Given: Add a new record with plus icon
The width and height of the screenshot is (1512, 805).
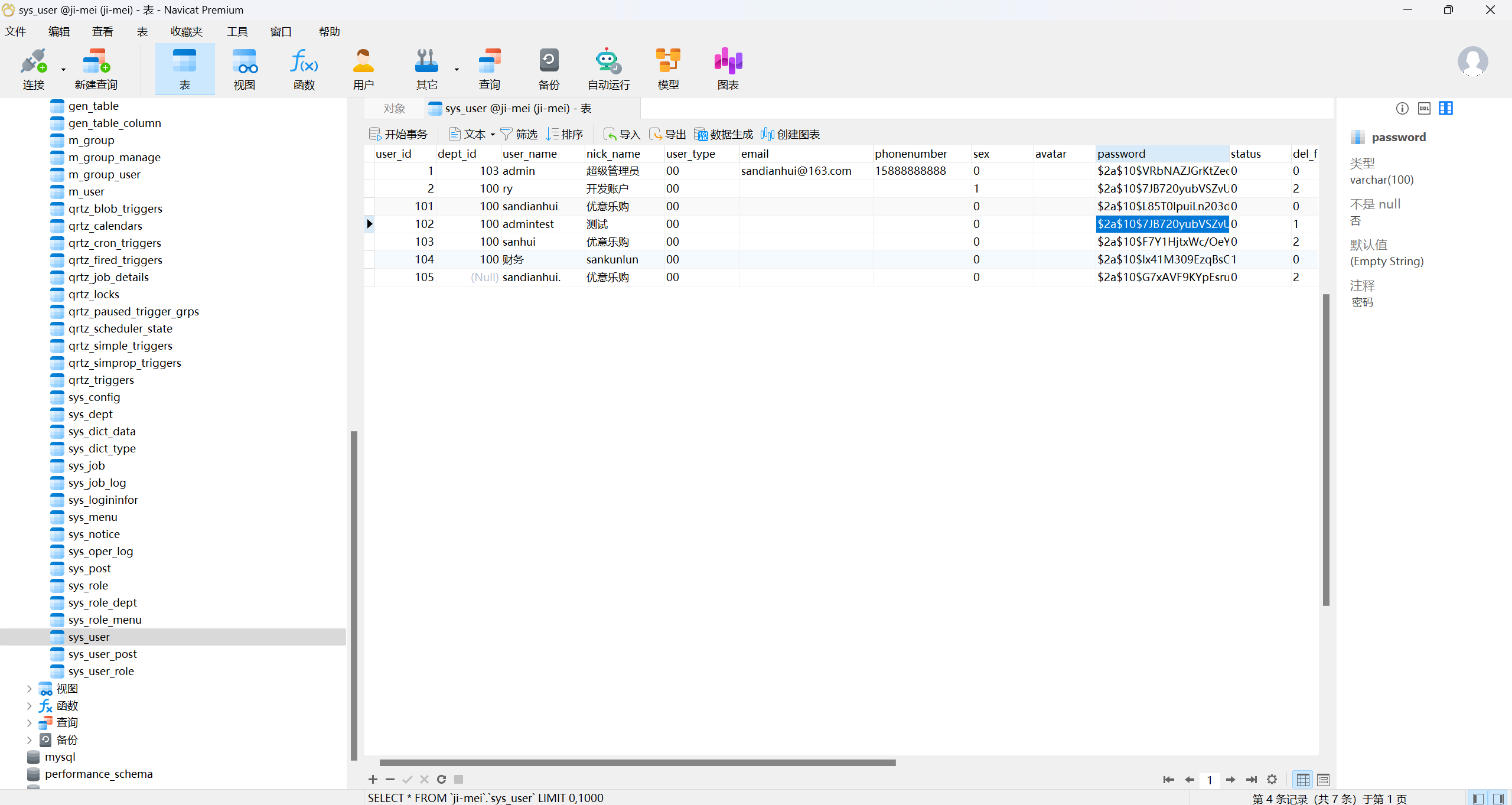Looking at the screenshot, I should 373,780.
